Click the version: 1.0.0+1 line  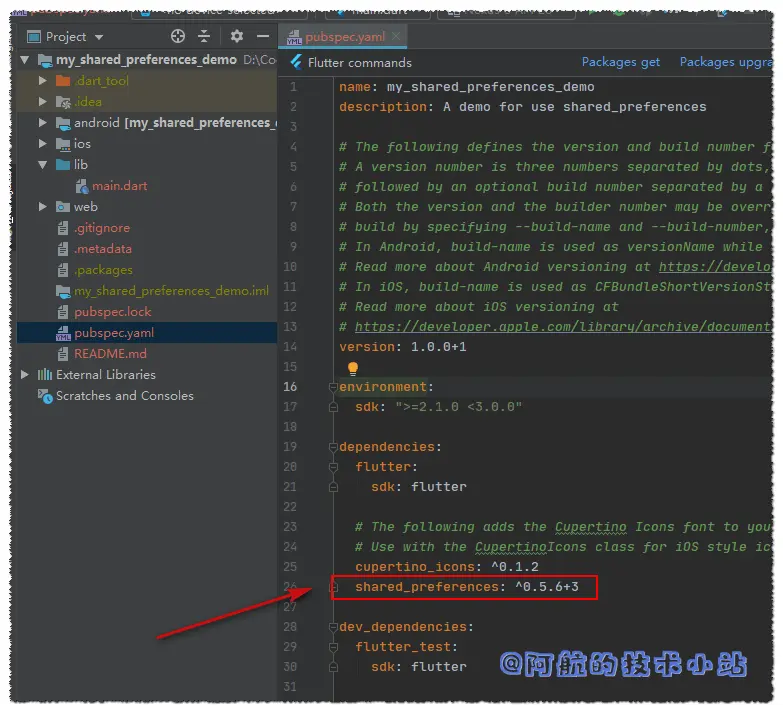pos(402,347)
